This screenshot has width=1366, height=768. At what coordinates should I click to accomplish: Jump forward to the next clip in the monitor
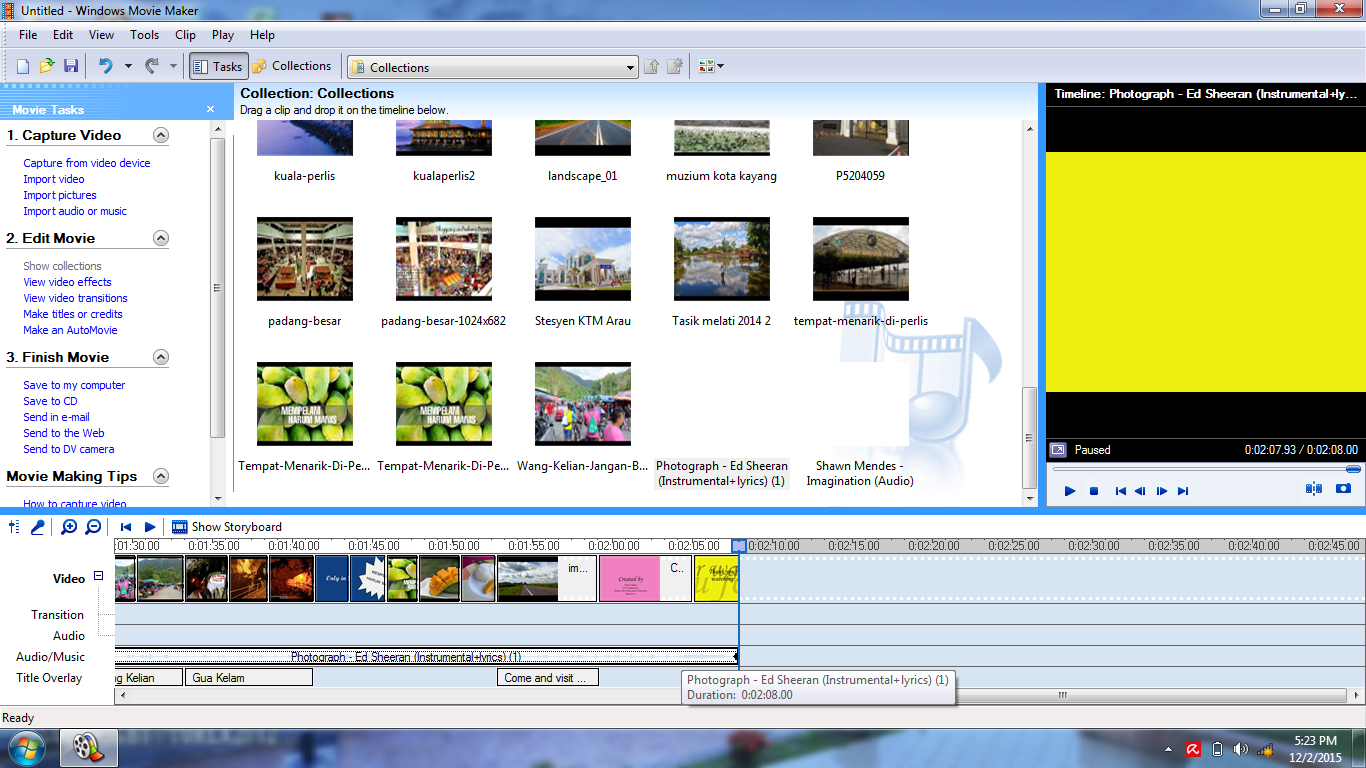point(1183,491)
